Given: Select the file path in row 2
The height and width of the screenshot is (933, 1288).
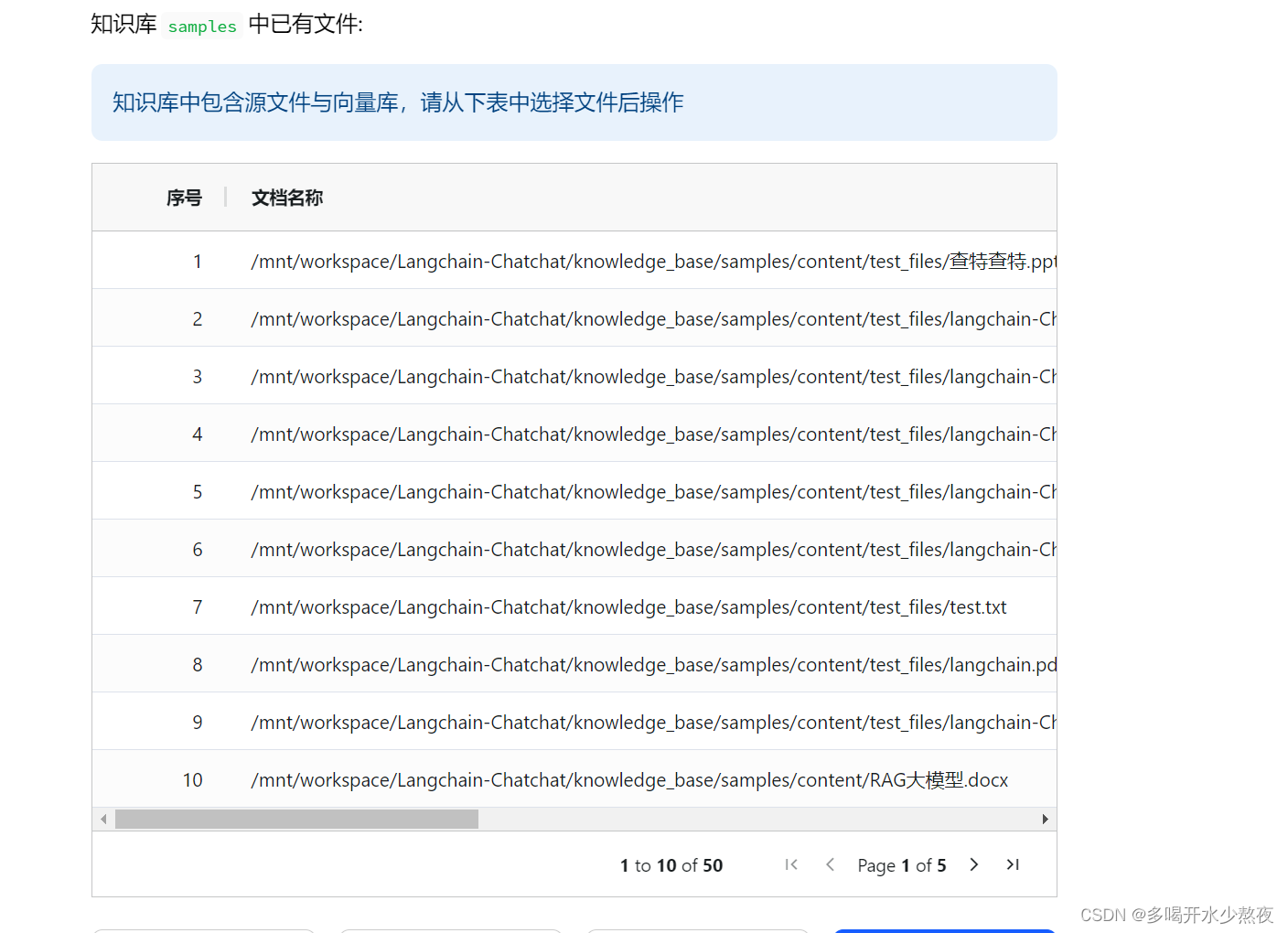Looking at the screenshot, I should 653,319.
